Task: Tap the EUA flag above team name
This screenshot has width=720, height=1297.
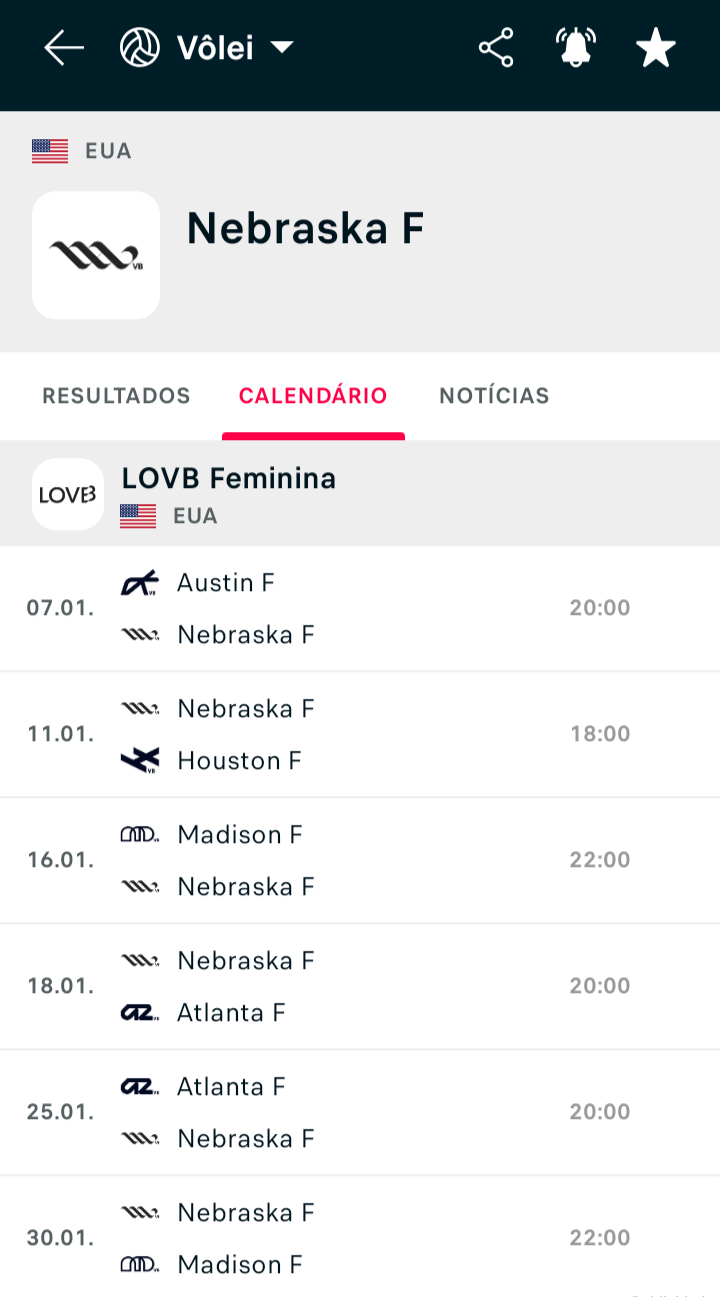Action: click(50, 151)
